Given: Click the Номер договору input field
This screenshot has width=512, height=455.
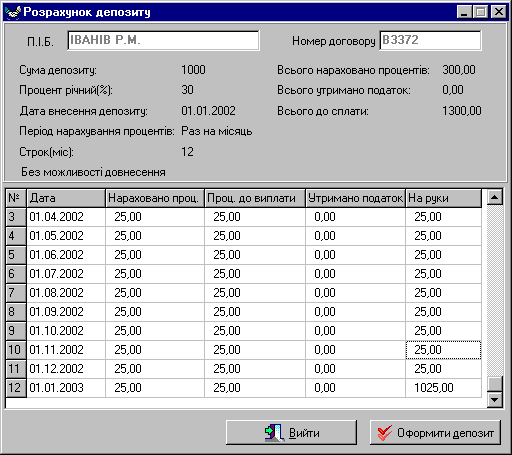Looking at the screenshot, I should point(430,40).
